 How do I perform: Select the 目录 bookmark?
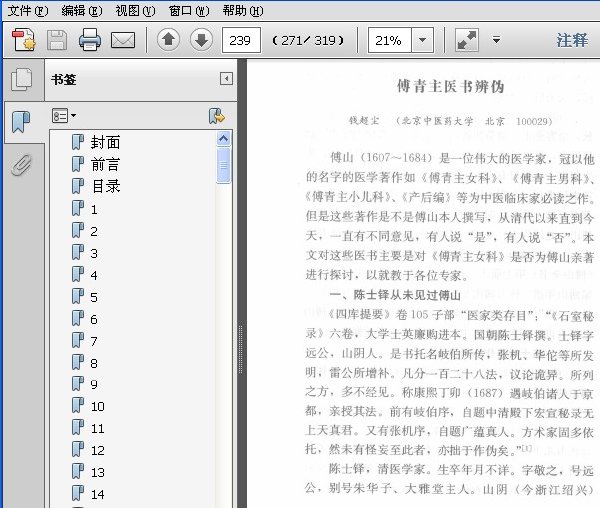tap(106, 187)
